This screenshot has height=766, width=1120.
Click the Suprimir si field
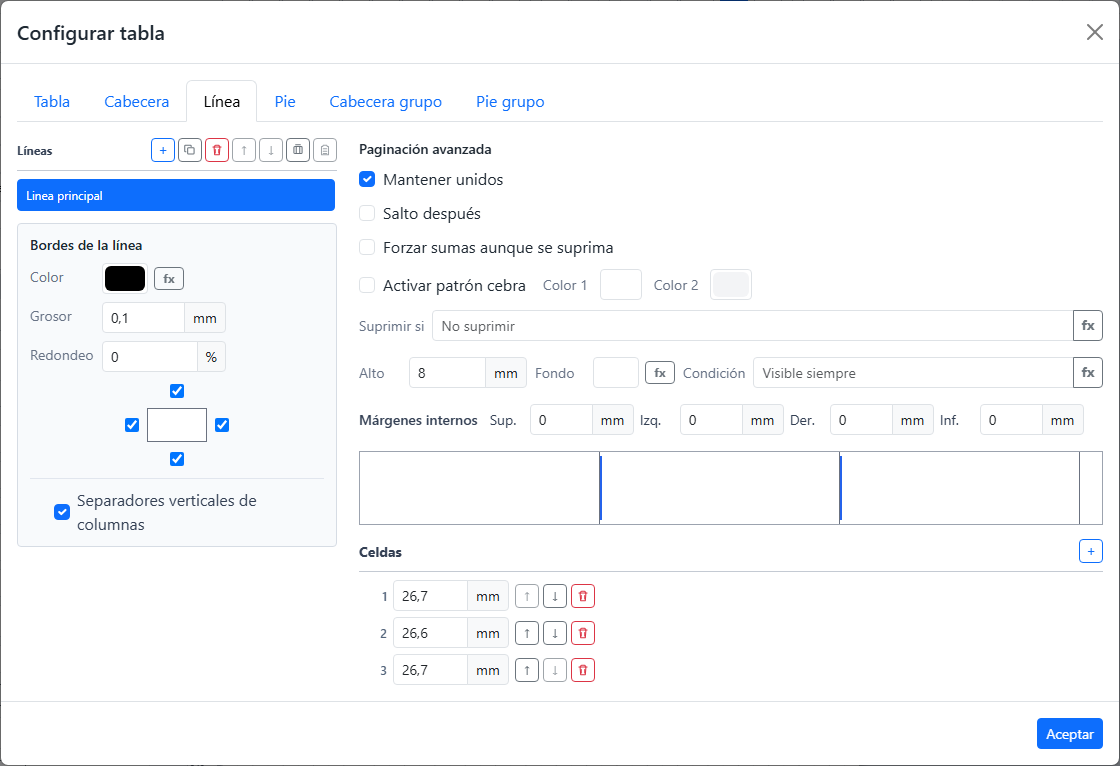[x=753, y=326]
